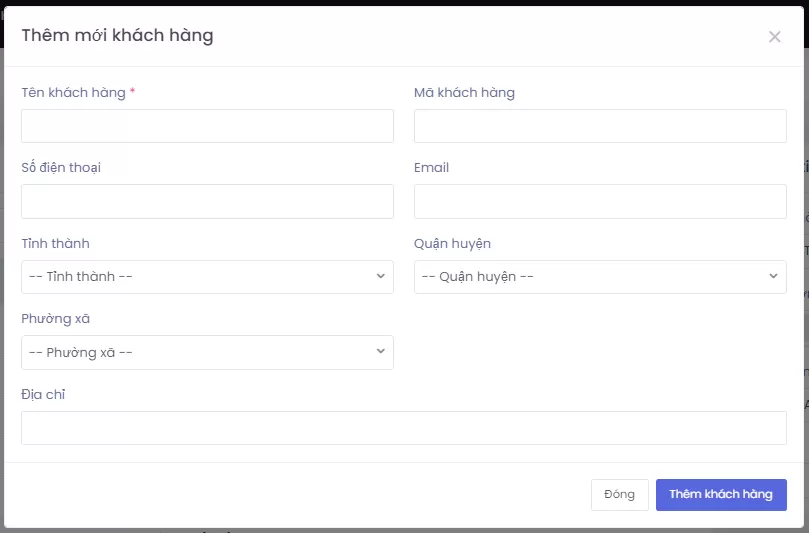Click the Phường xã label above dropdown
This screenshot has width=809, height=533.
[x=55, y=319]
